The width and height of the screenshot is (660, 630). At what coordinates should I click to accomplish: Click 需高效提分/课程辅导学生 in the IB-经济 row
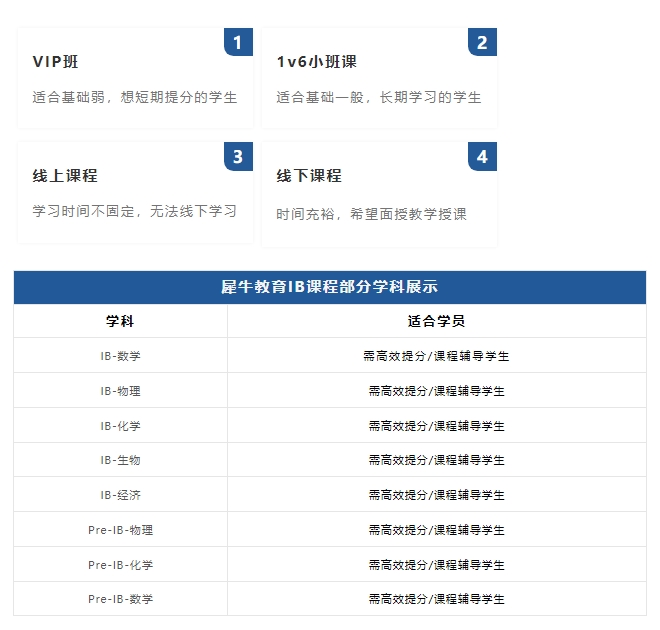436,495
